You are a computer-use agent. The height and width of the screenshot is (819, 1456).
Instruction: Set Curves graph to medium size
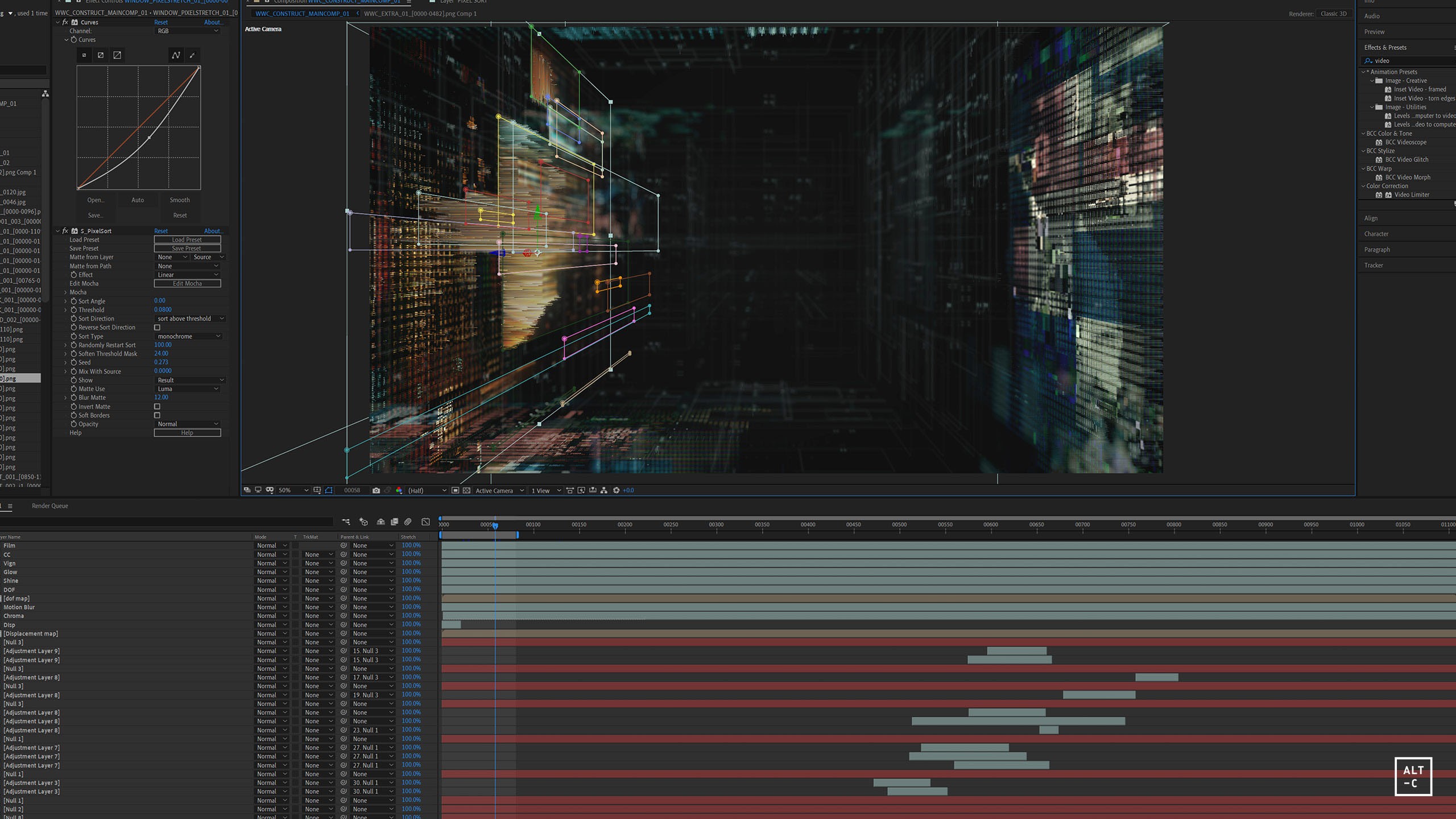click(101, 55)
